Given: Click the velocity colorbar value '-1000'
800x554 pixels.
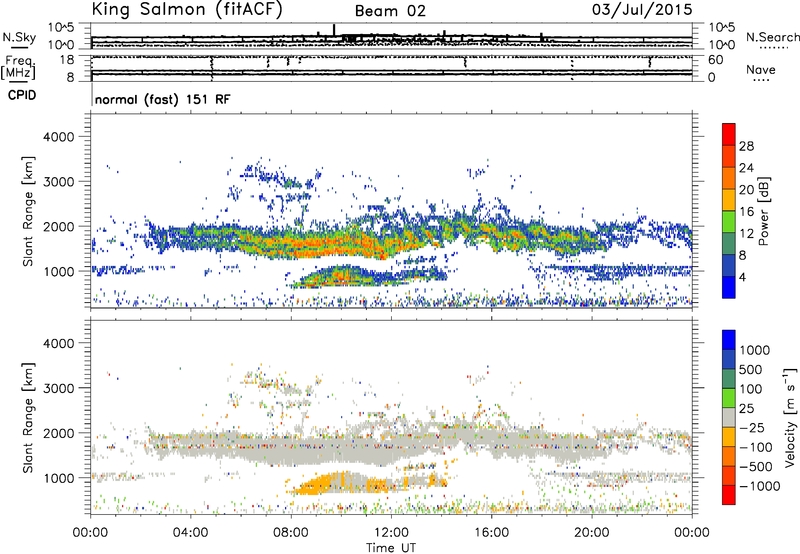Looking at the screenshot, I should click(x=760, y=486).
